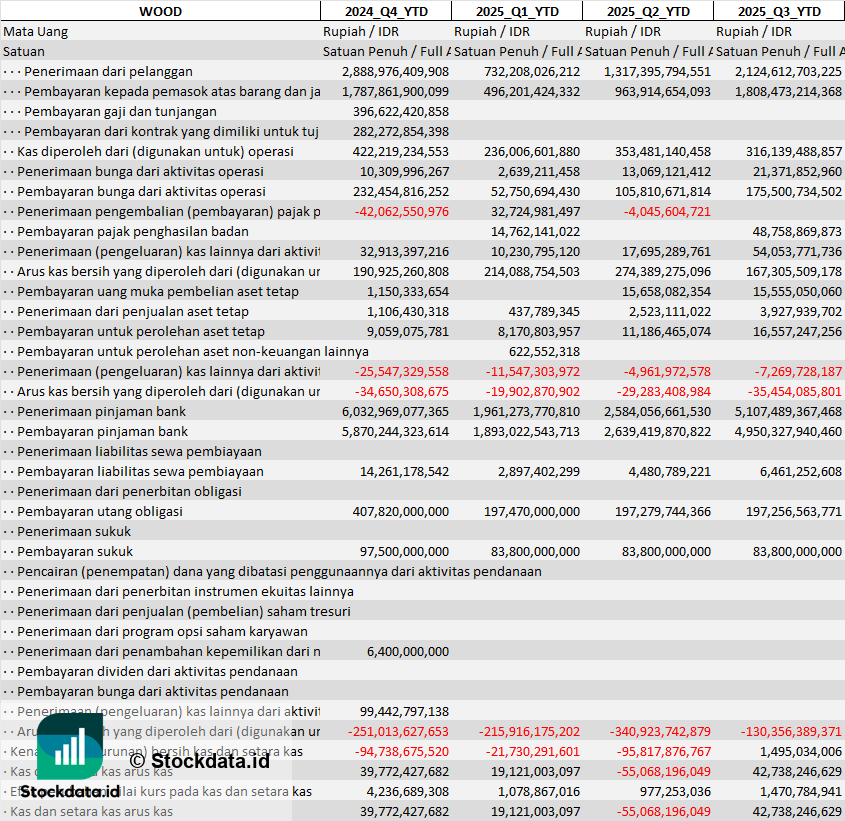This screenshot has height=821, width=845.
Task: Click Pembayaran dividen dari aktivitas pendanaan label
Action: (x=157, y=671)
